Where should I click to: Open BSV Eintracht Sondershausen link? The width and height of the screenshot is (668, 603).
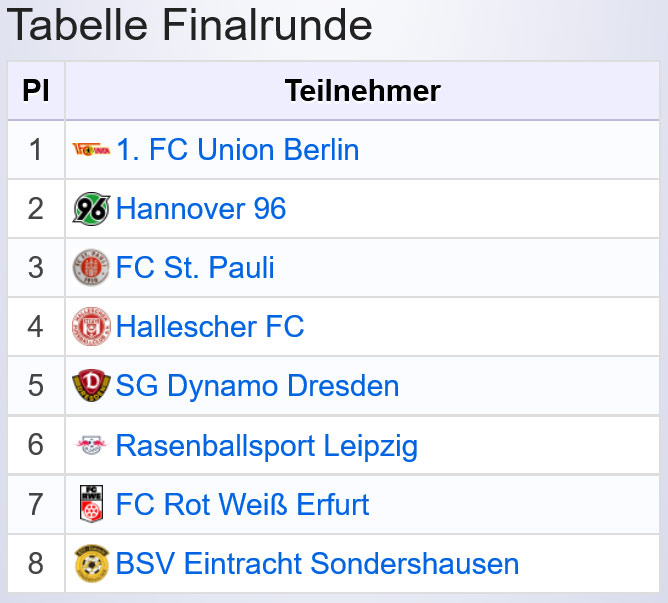(x=317, y=563)
